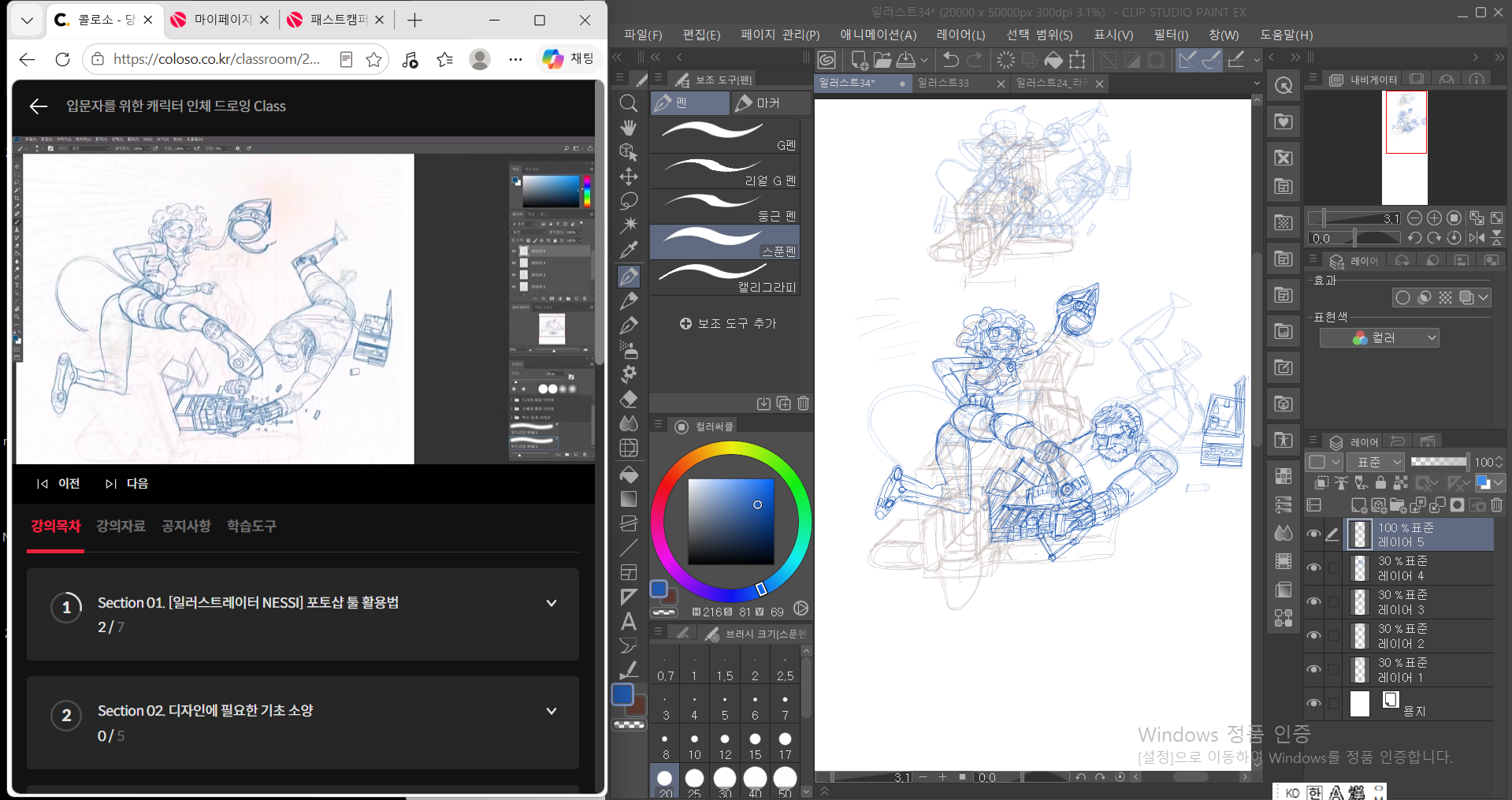Click the Redo arrow in command bar
Screen dimensions: 1512x800
(x=975, y=60)
